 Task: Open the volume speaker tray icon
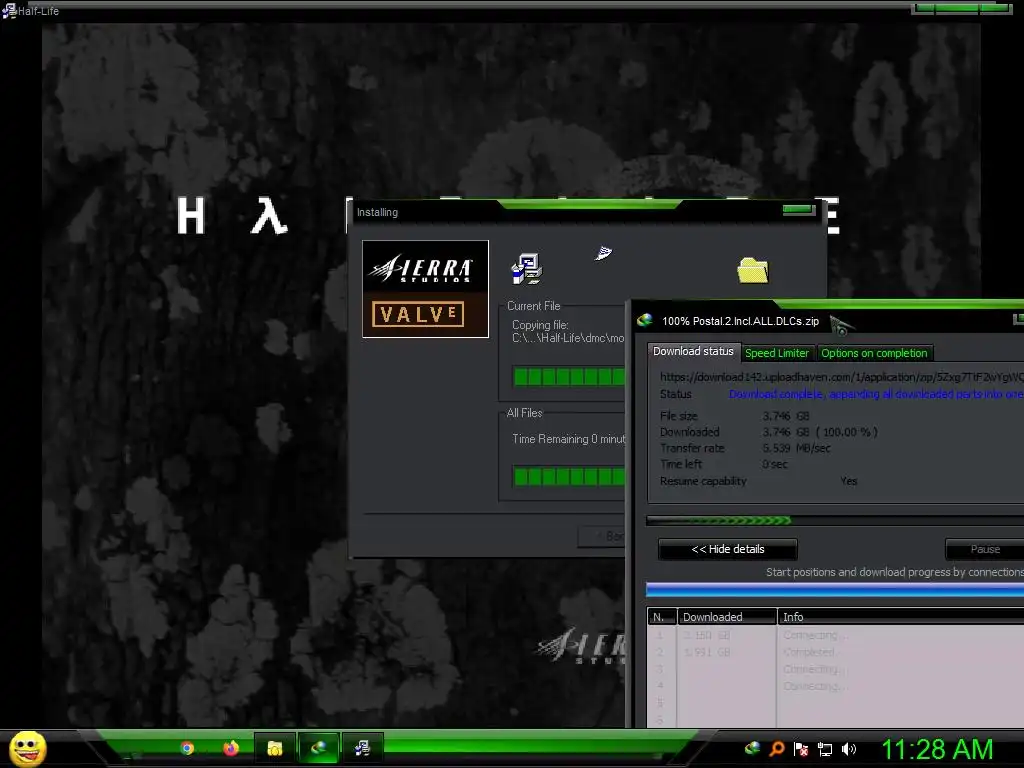tap(849, 749)
